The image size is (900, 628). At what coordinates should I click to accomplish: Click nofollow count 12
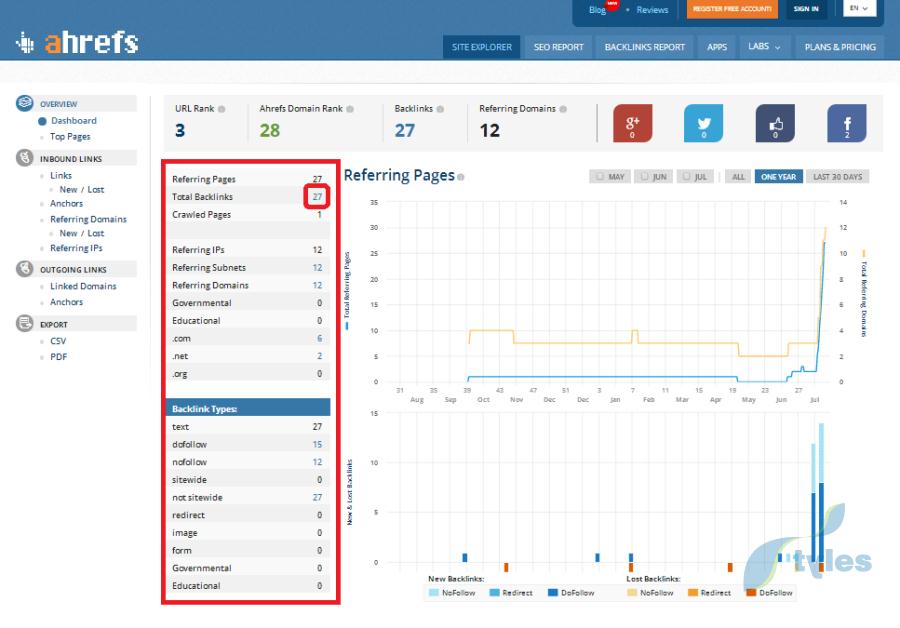[317, 462]
